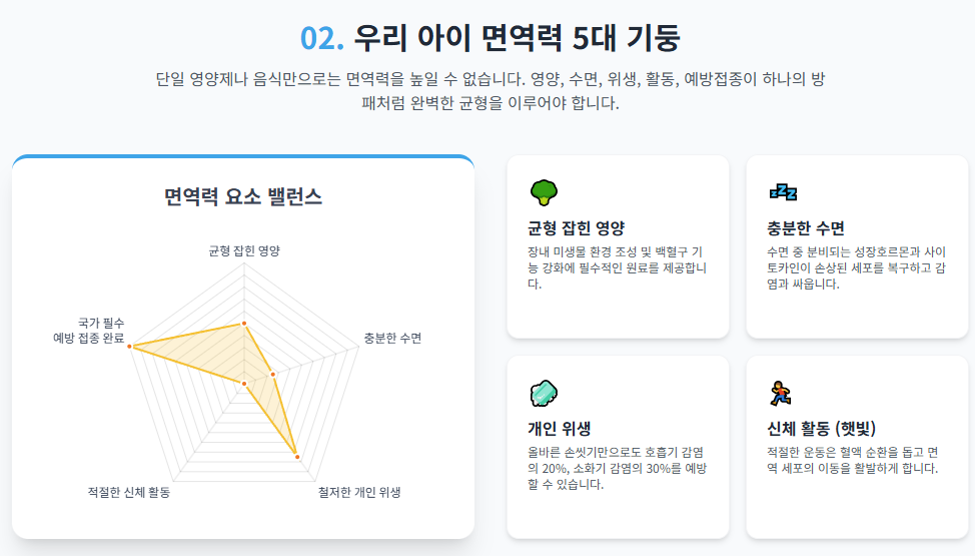Viewport: 975px width, 556px height.
Task: Click the running person icon
Action: click(x=780, y=393)
